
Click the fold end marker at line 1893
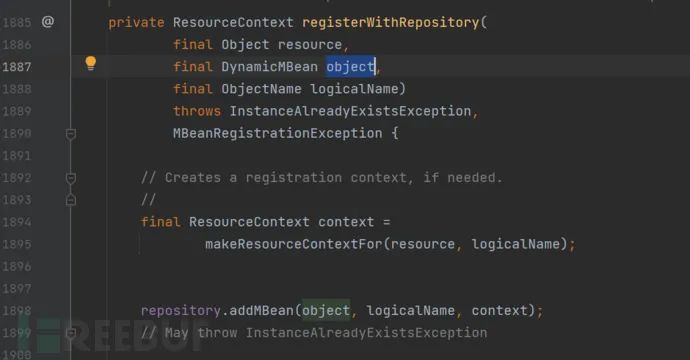tap(71, 200)
